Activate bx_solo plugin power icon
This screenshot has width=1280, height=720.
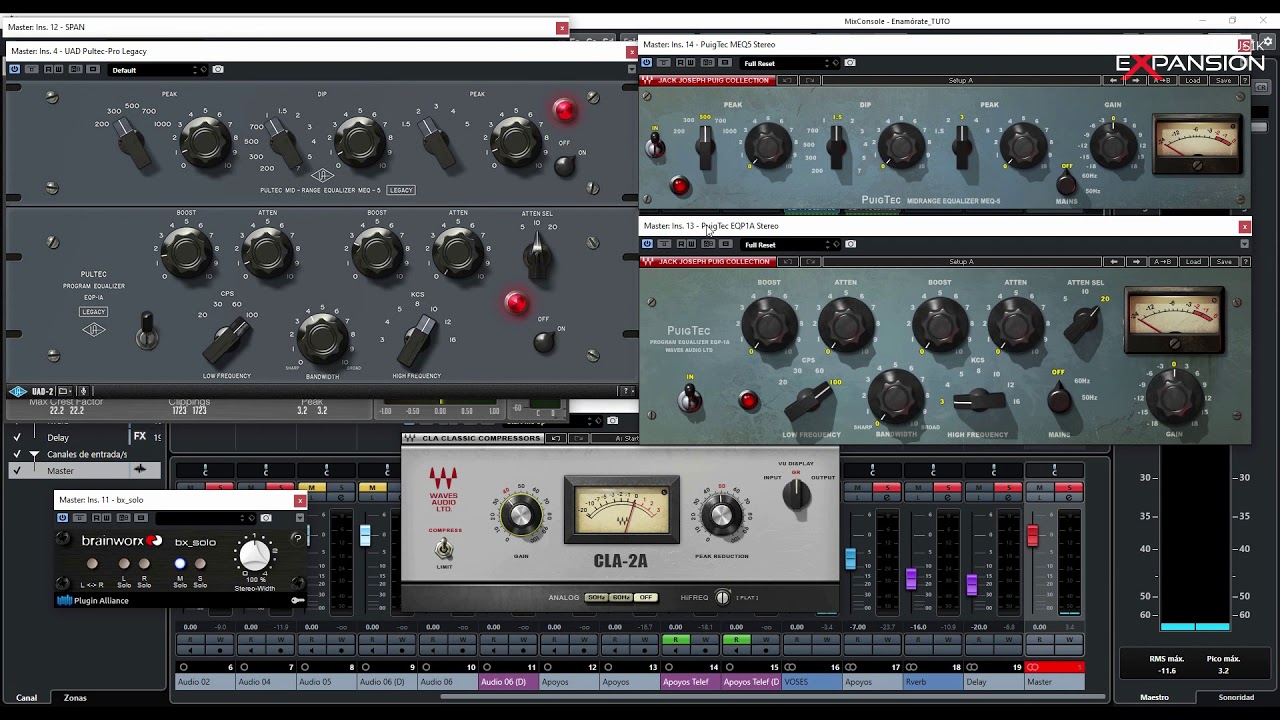(62, 518)
